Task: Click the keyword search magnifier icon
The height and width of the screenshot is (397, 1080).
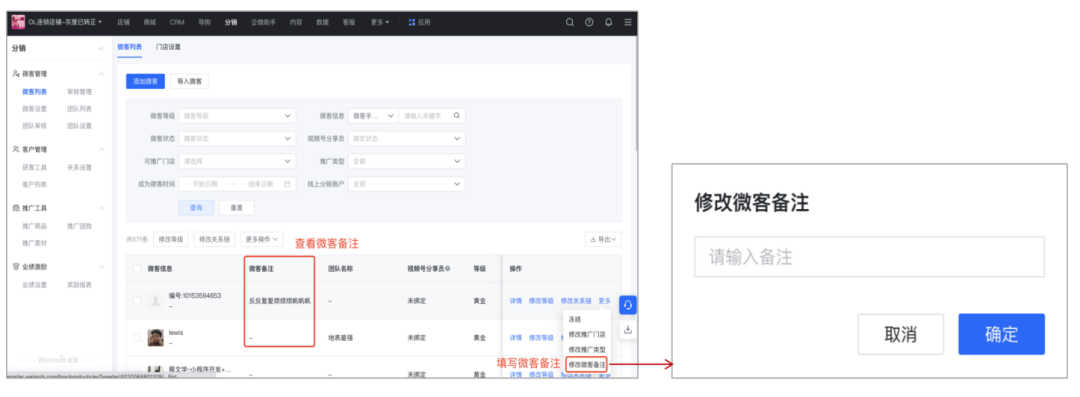Action: click(x=456, y=116)
